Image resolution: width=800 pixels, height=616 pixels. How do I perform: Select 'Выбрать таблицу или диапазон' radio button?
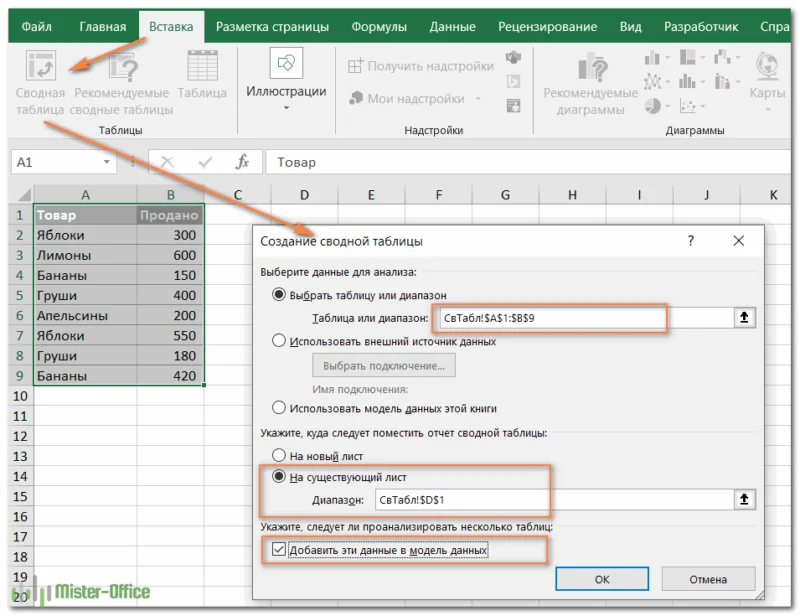coord(279,295)
